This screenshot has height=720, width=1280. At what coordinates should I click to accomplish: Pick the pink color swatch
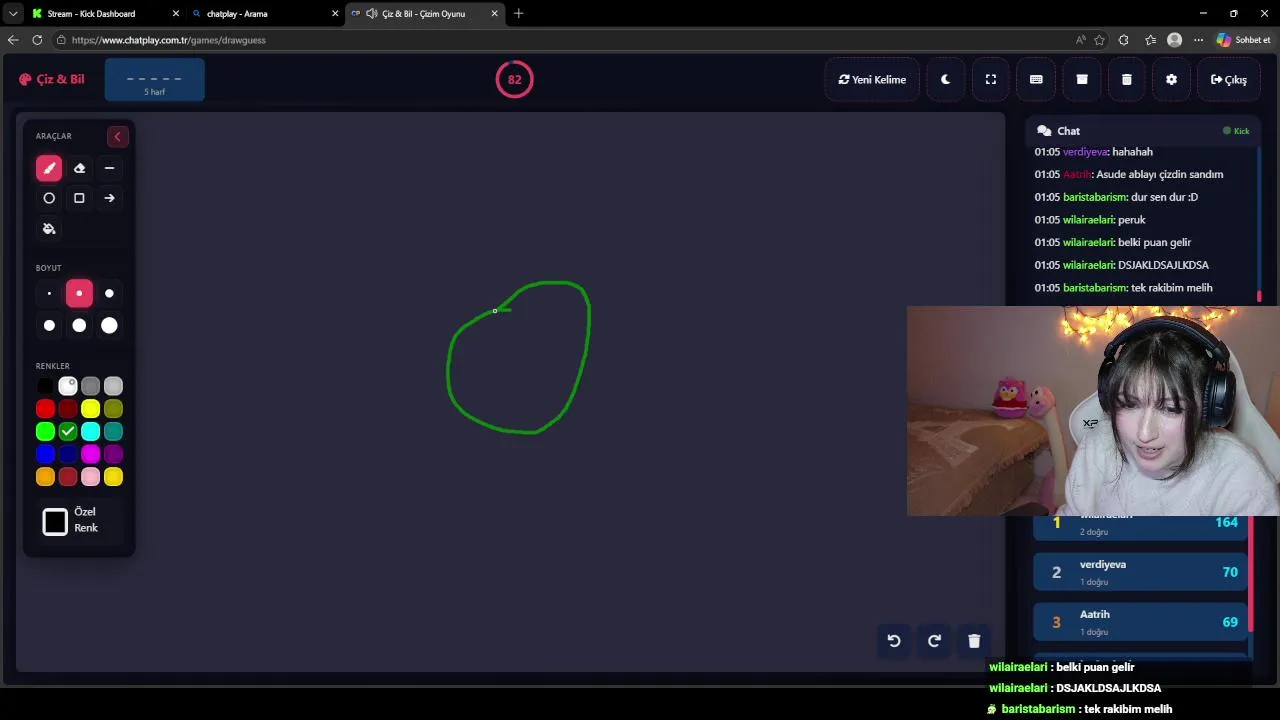(x=91, y=477)
